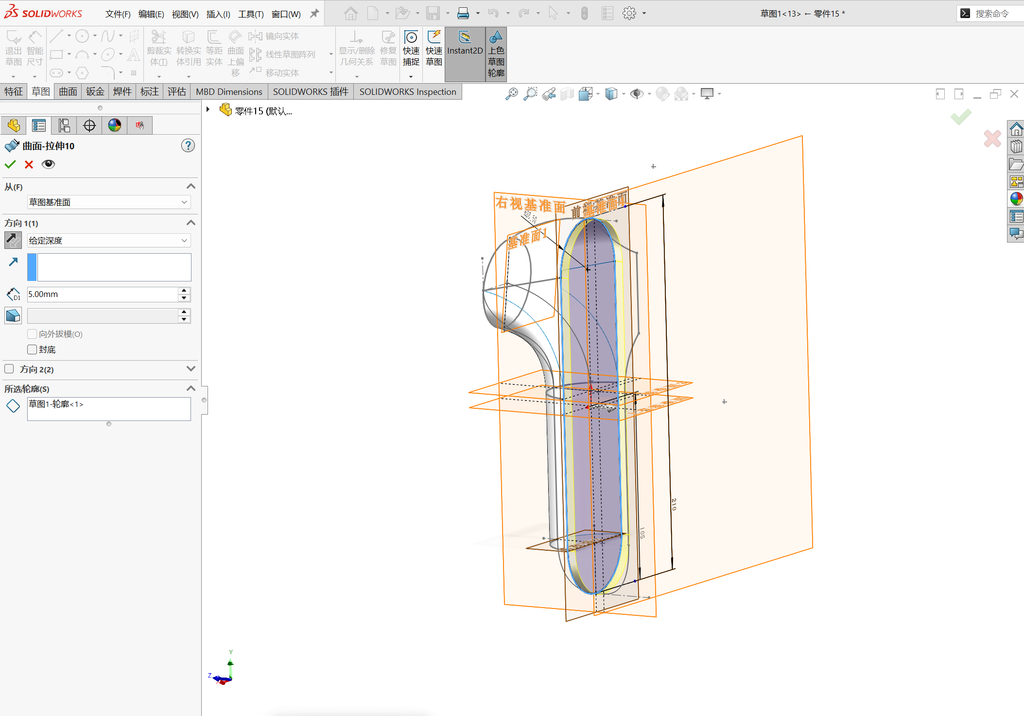Select 草图1-轮廓<1> in selected contours
Viewport: 1024px width, 716px height.
coord(56,404)
